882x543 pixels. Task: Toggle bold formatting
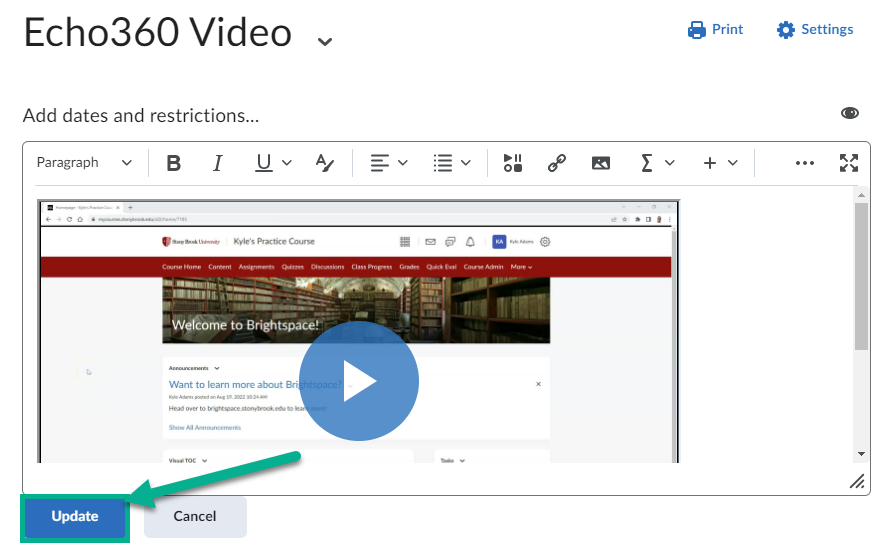tap(173, 163)
